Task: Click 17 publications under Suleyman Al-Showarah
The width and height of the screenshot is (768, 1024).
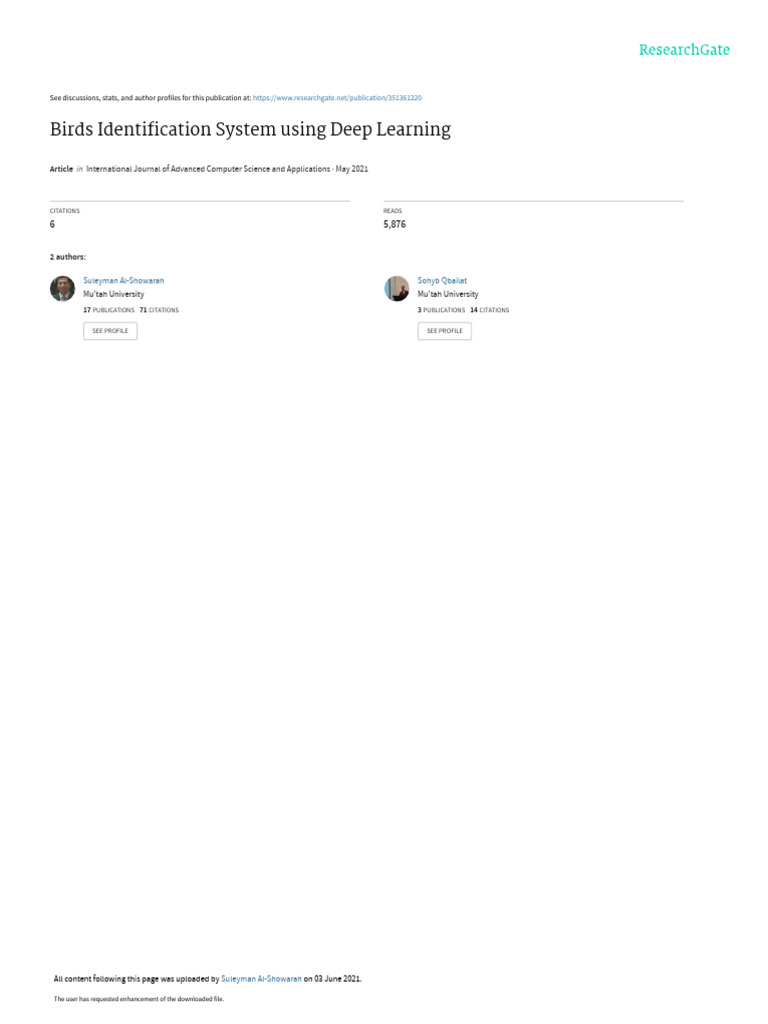Action: pos(108,310)
